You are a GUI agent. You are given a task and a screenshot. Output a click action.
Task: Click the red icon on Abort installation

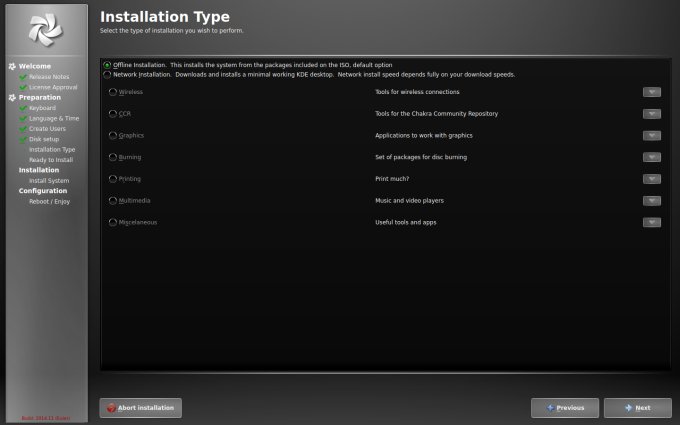coord(111,408)
